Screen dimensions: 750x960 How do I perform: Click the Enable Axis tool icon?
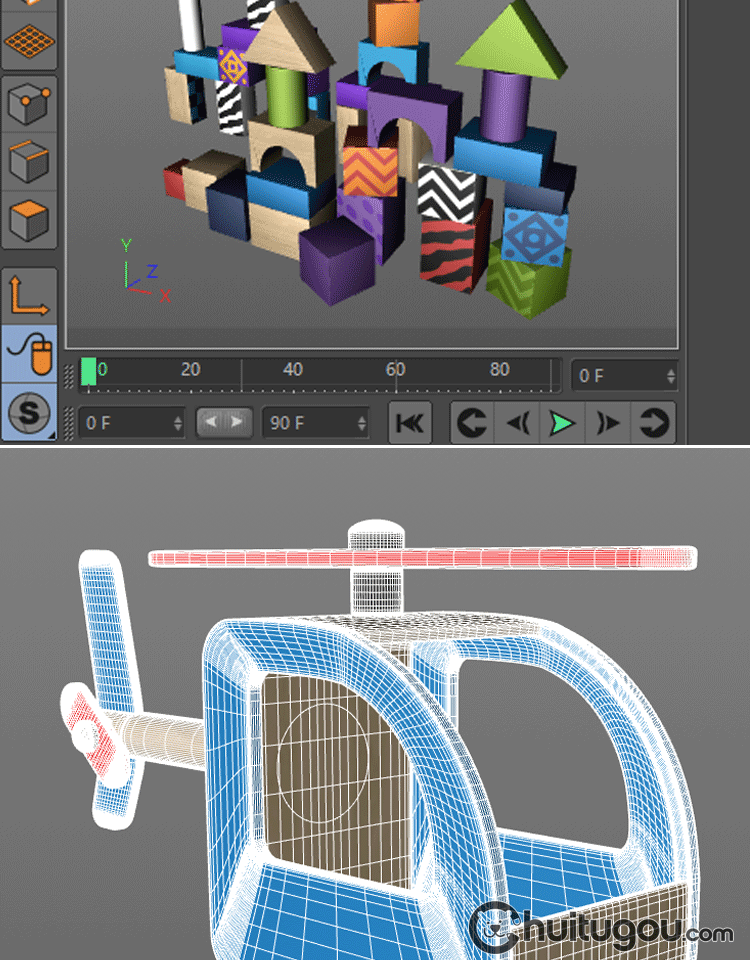coord(29,295)
